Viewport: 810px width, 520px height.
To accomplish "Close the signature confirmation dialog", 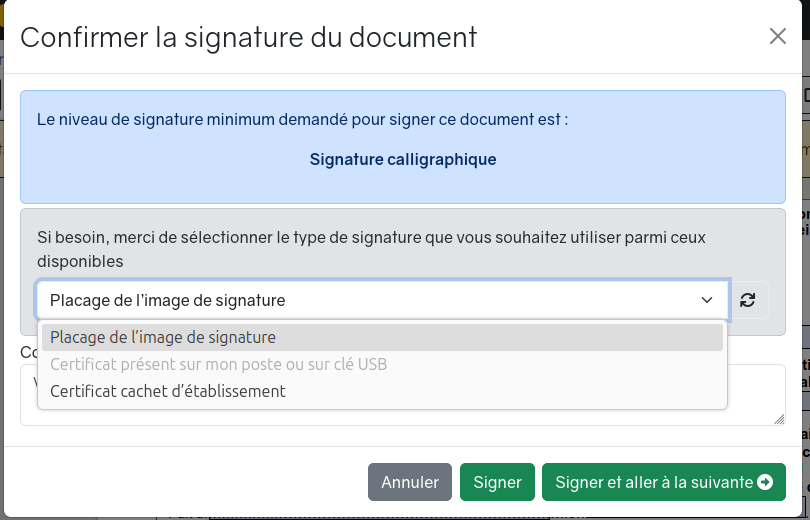I will click(x=777, y=37).
